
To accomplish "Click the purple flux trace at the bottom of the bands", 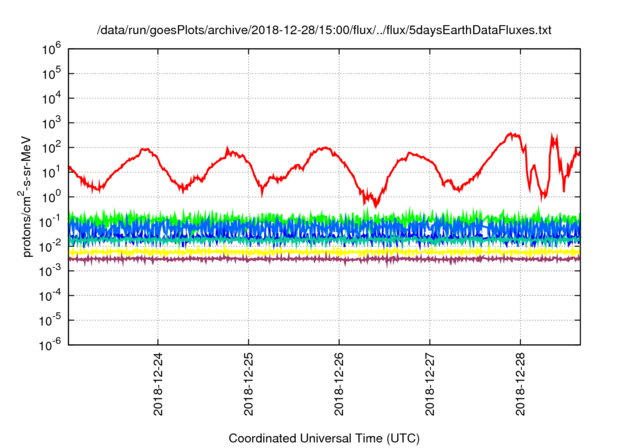I will pos(324,259).
